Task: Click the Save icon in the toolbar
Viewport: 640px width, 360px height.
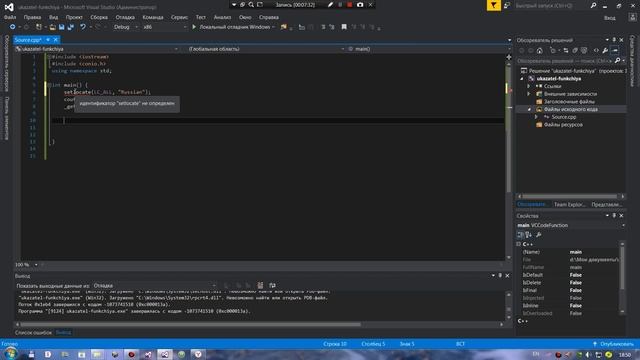Action: [62, 27]
